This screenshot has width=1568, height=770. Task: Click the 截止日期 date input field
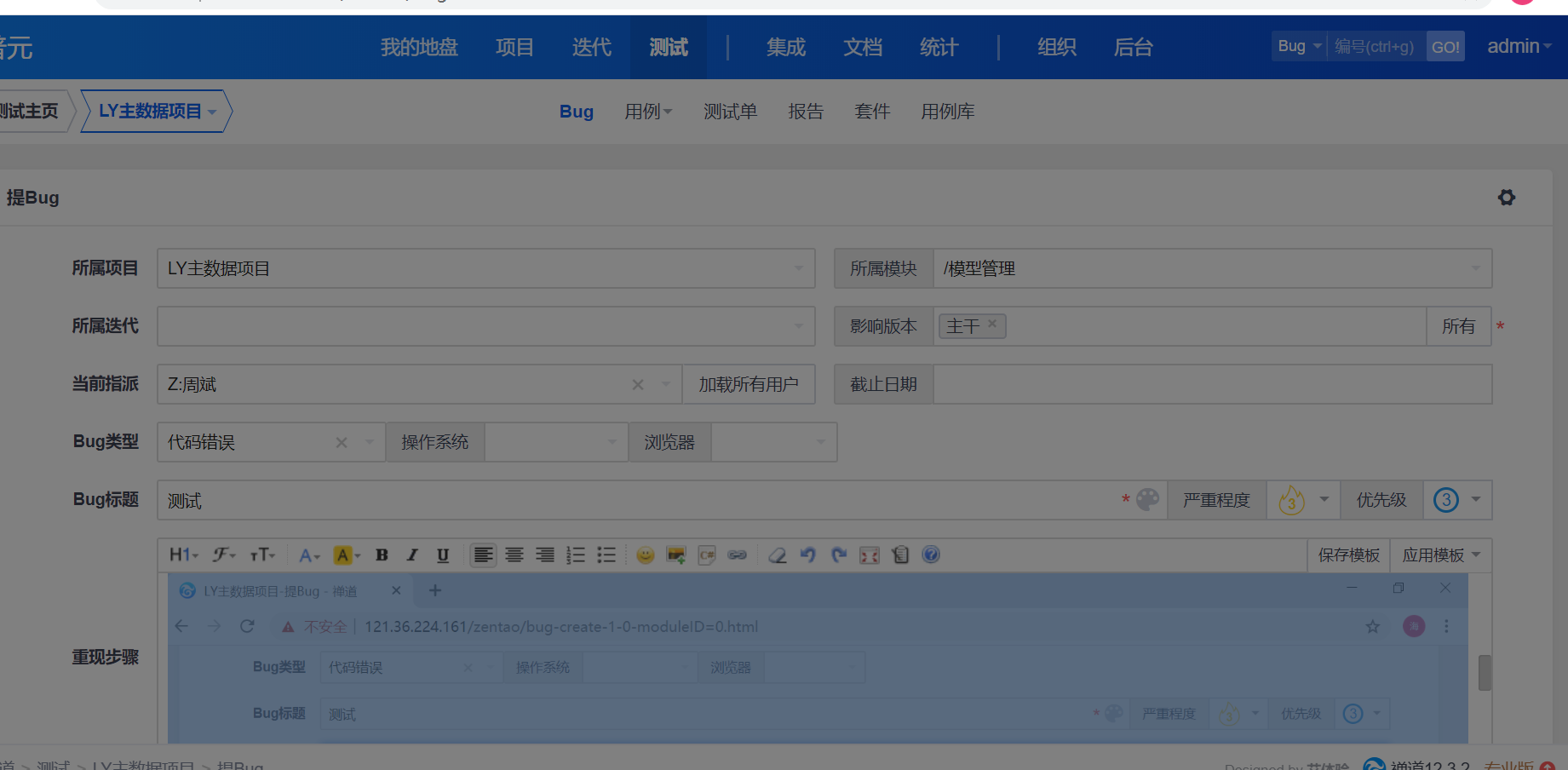(x=1211, y=385)
